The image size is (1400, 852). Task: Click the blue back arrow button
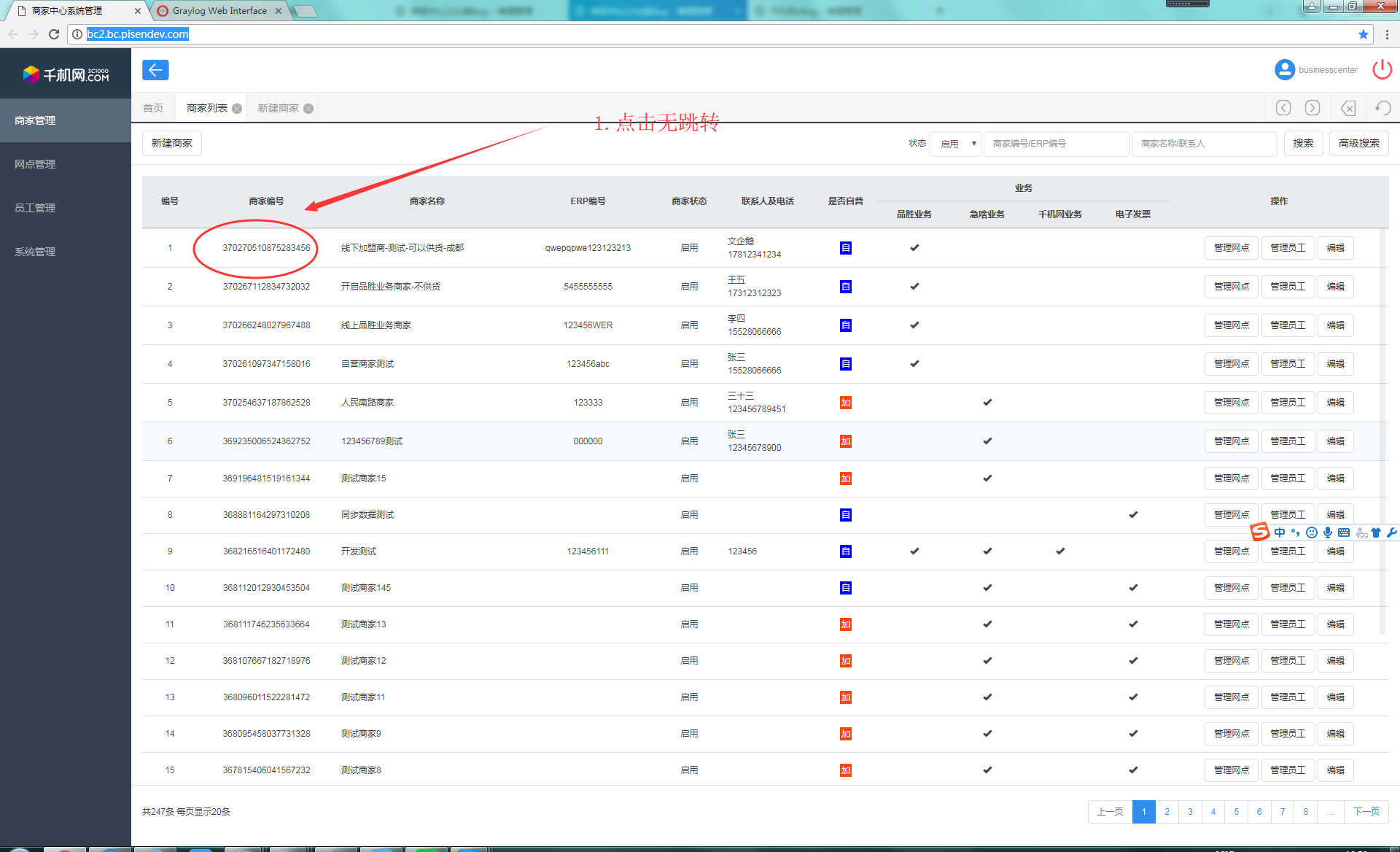(x=155, y=70)
